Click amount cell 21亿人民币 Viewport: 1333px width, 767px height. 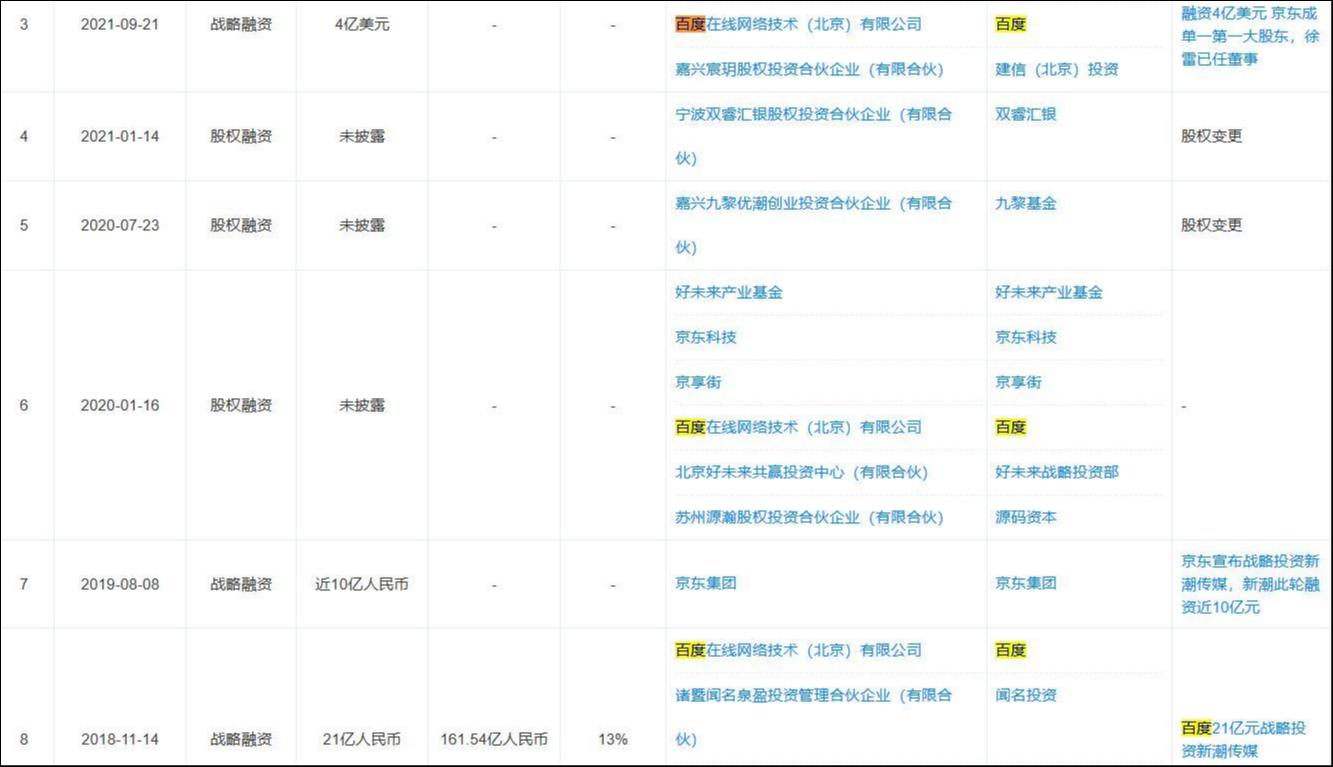click(x=362, y=740)
